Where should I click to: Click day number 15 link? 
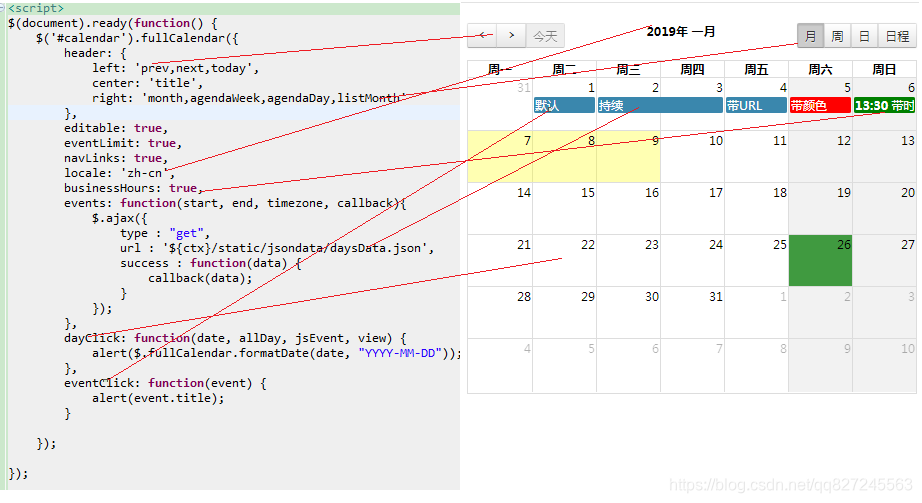pos(587,192)
